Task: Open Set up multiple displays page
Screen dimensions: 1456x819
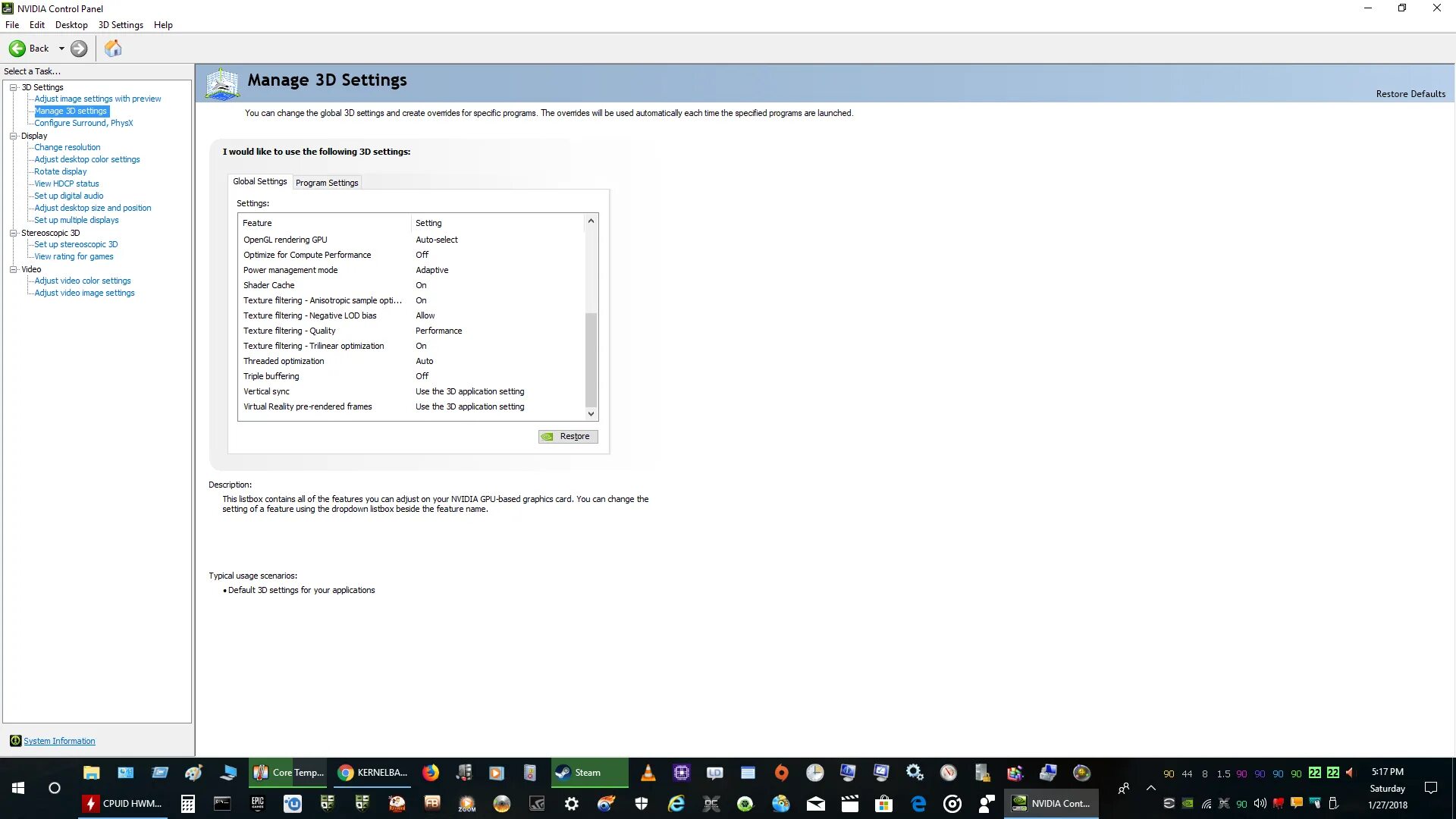Action: [x=77, y=220]
